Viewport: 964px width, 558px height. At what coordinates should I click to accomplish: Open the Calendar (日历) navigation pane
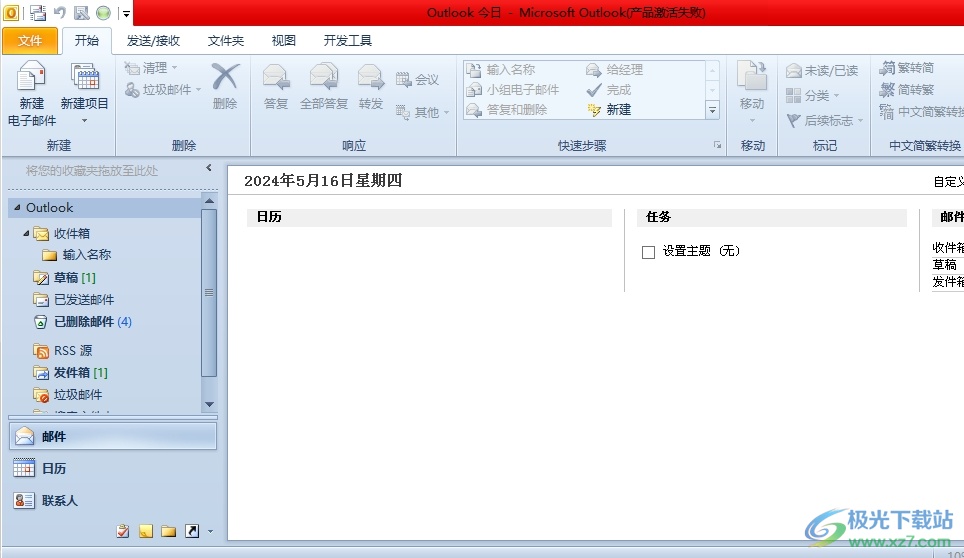[113, 468]
